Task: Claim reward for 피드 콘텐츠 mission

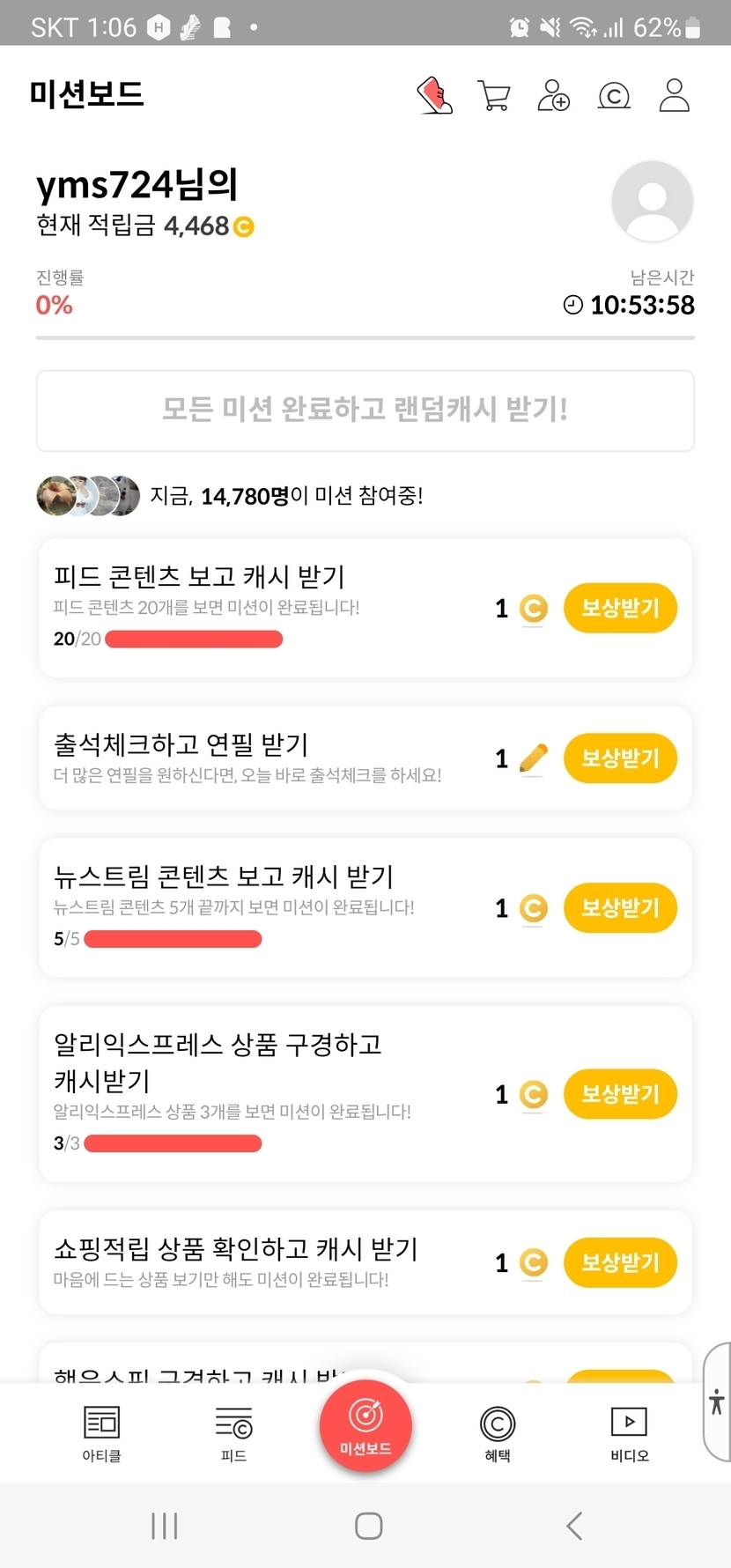Action: (620, 608)
